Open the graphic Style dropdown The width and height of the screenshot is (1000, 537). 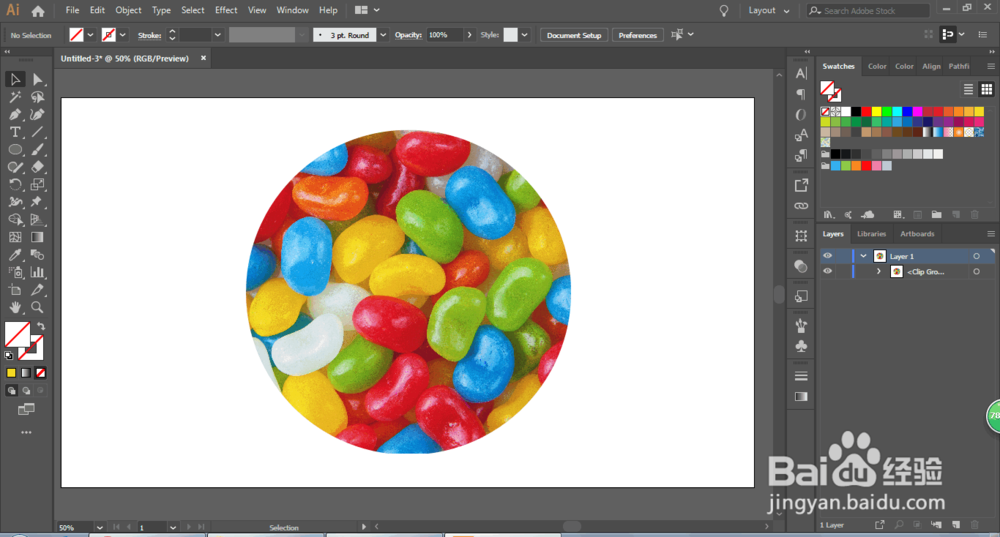click(x=524, y=35)
